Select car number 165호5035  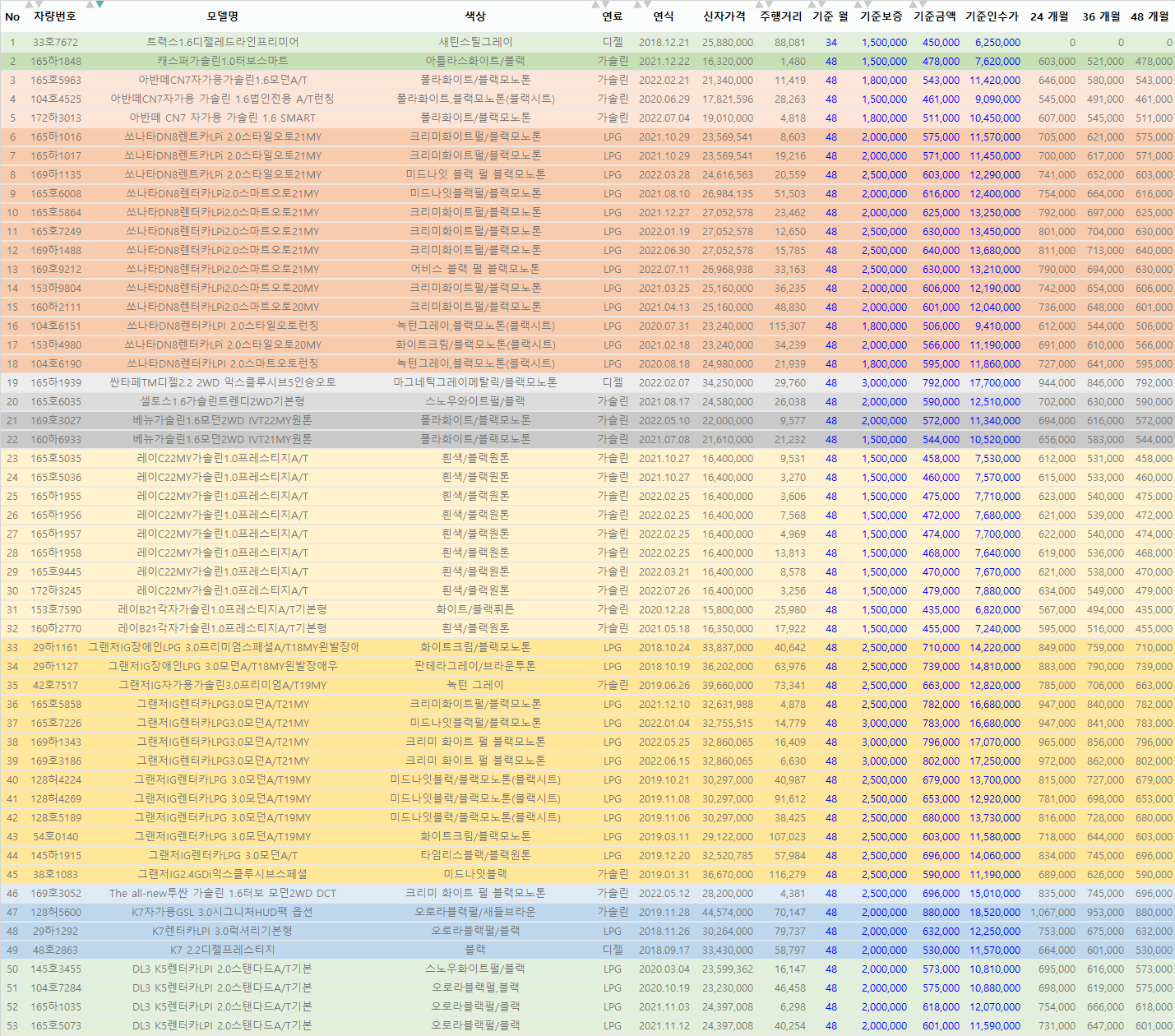click(x=56, y=458)
